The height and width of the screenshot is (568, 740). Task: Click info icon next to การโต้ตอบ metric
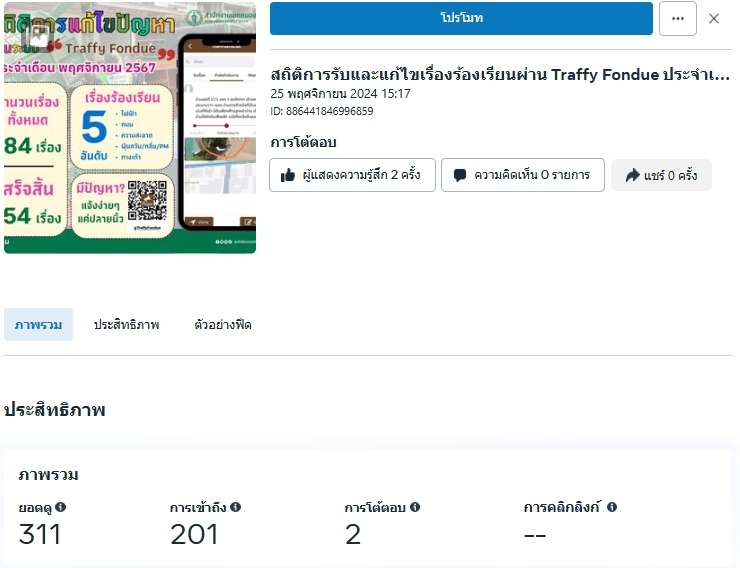pos(415,507)
